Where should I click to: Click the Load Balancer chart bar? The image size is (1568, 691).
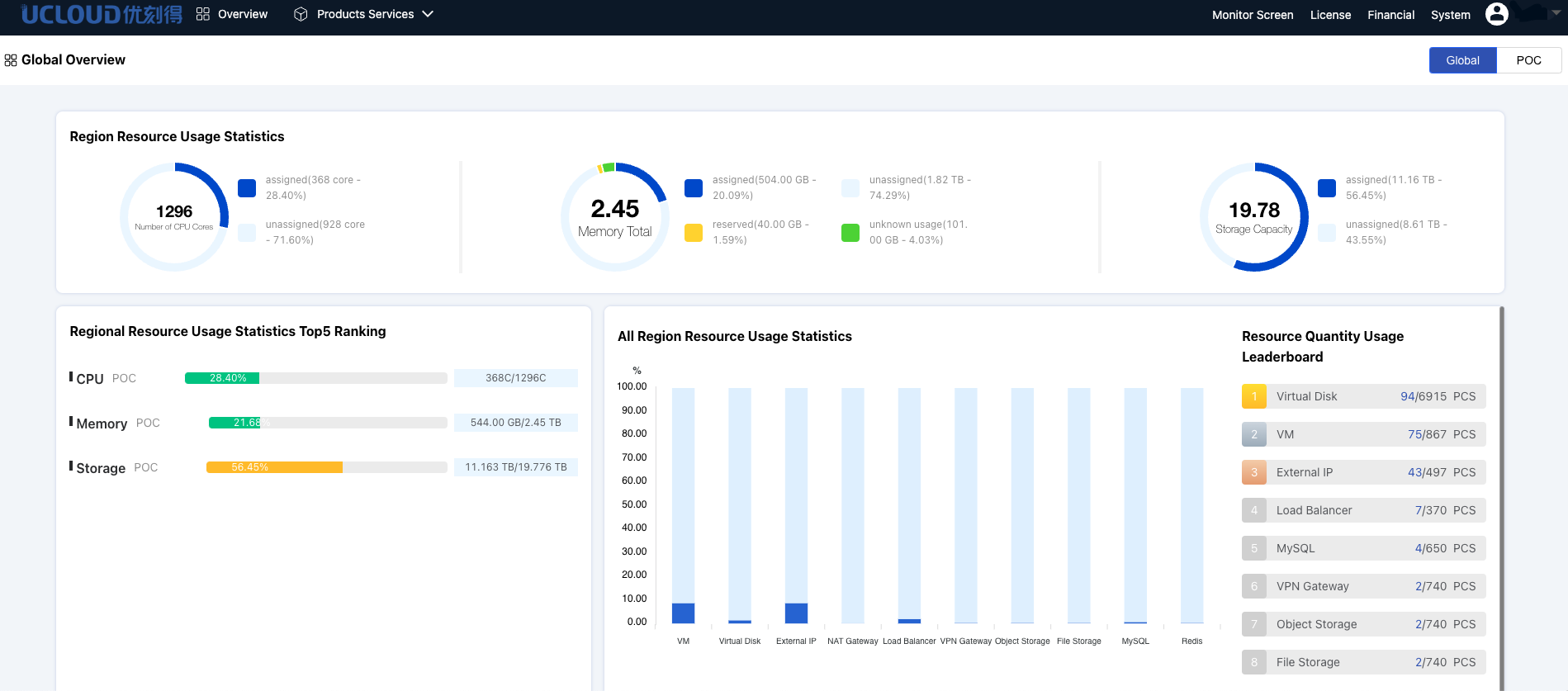click(x=909, y=505)
